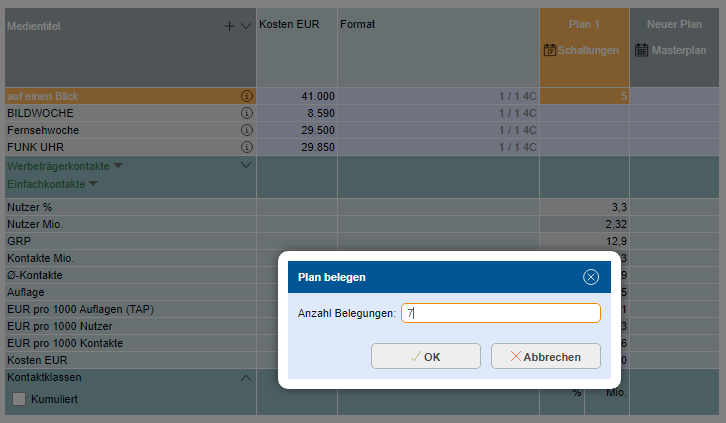
Task: Select the Neuer Plan column header
Action: pos(677,24)
